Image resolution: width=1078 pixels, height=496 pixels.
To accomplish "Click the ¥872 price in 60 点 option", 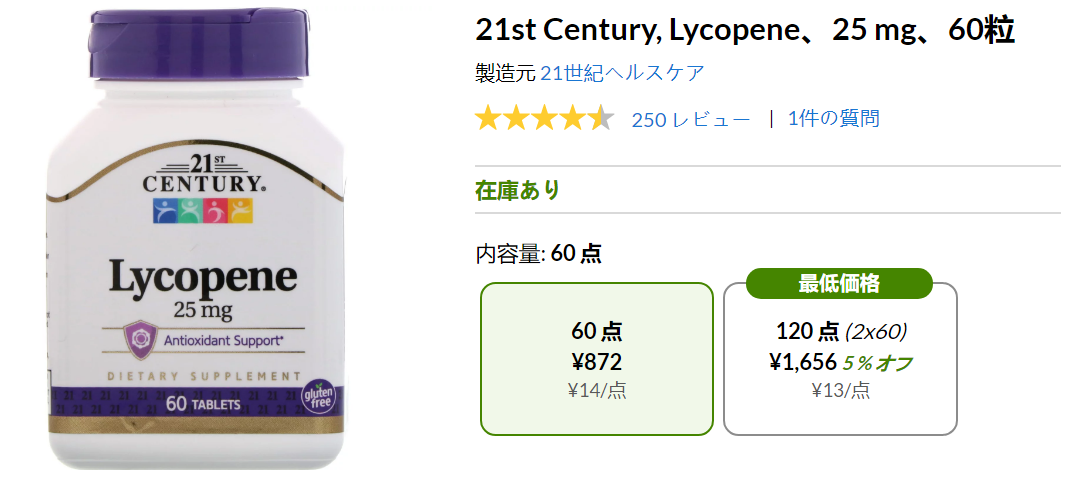I will coord(597,362).
